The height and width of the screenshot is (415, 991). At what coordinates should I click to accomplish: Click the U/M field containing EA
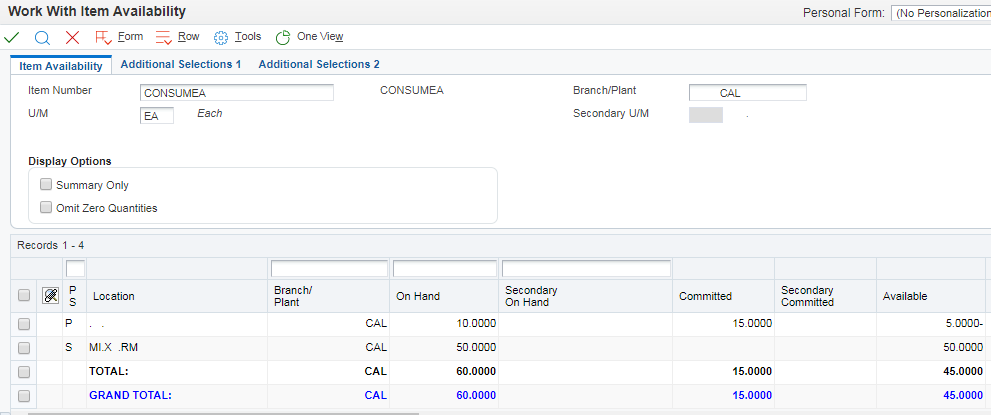pos(157,115)
